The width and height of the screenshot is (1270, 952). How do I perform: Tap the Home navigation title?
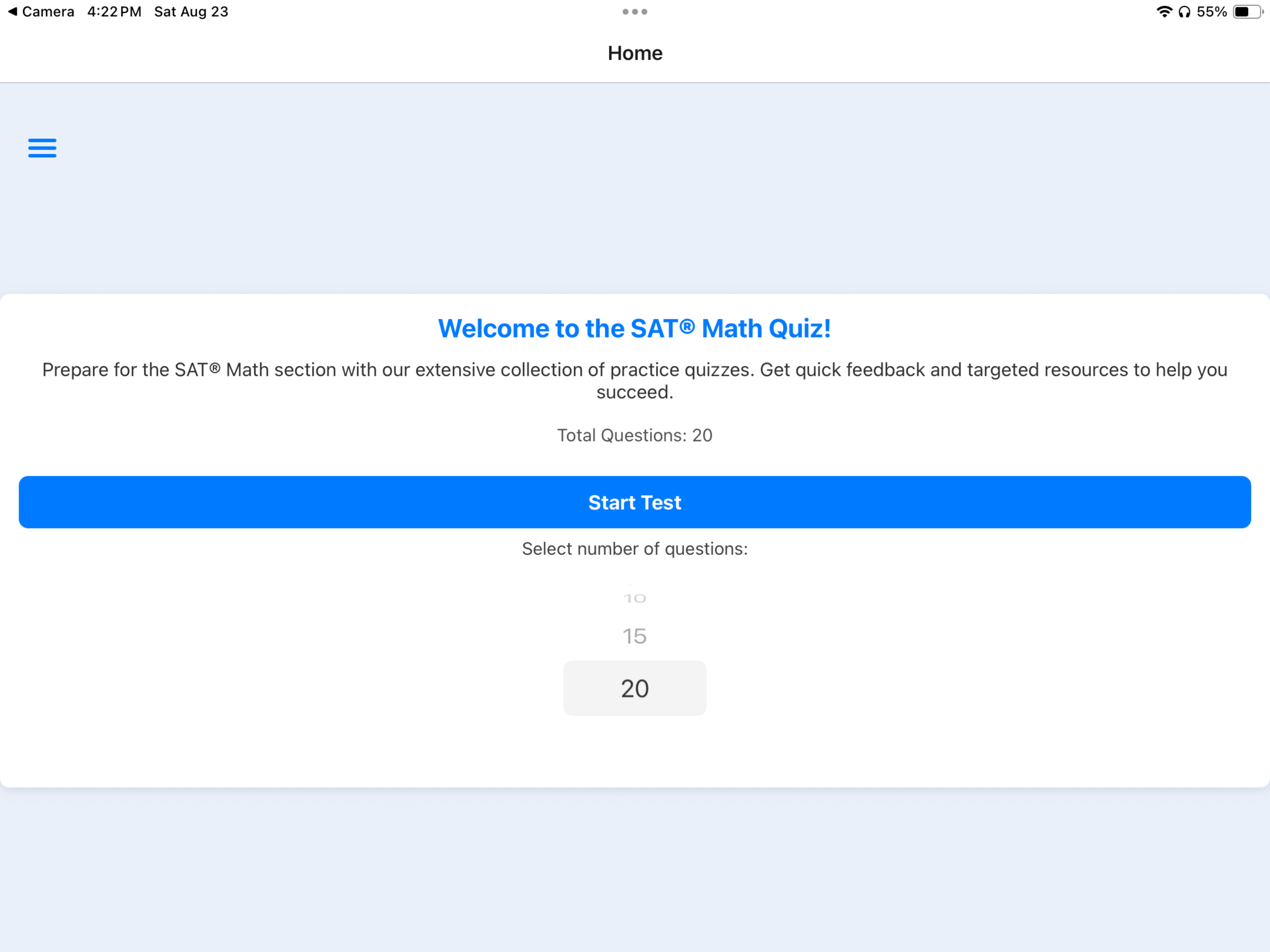click(x=635, y=53)
